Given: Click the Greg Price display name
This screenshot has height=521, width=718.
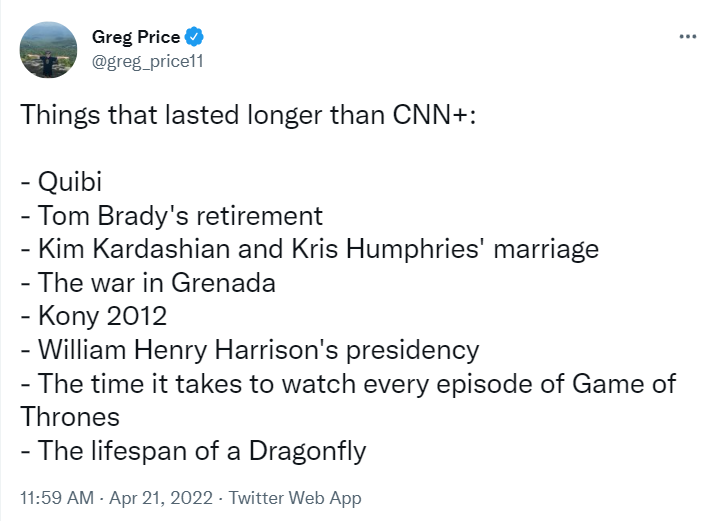Looking at the screenshot, I should click(x=136, y=38).
